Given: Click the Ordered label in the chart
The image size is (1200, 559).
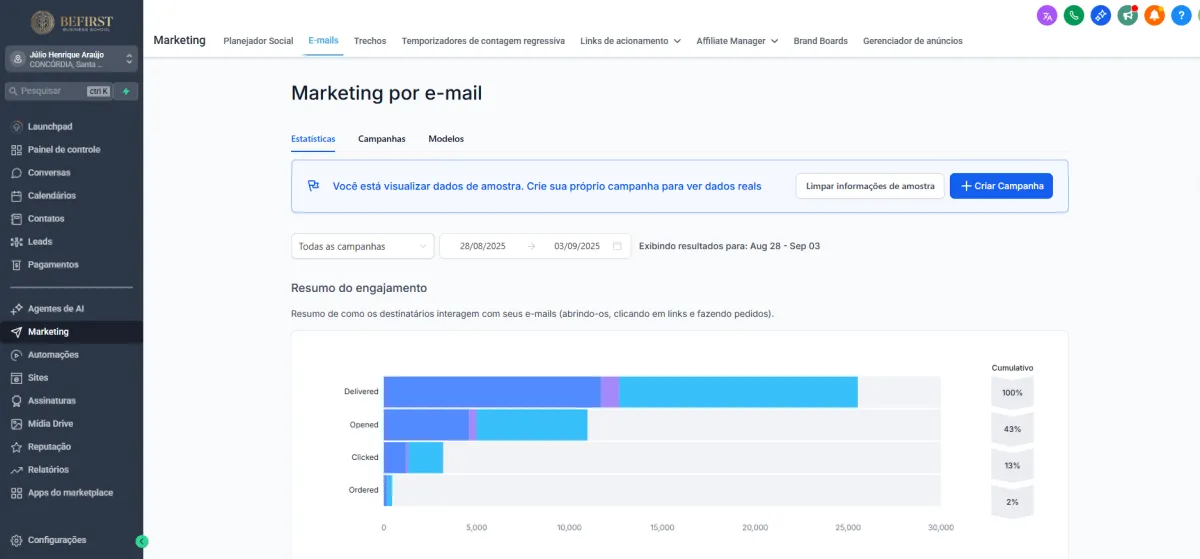Looking at the screenshot, I should 363,490.
